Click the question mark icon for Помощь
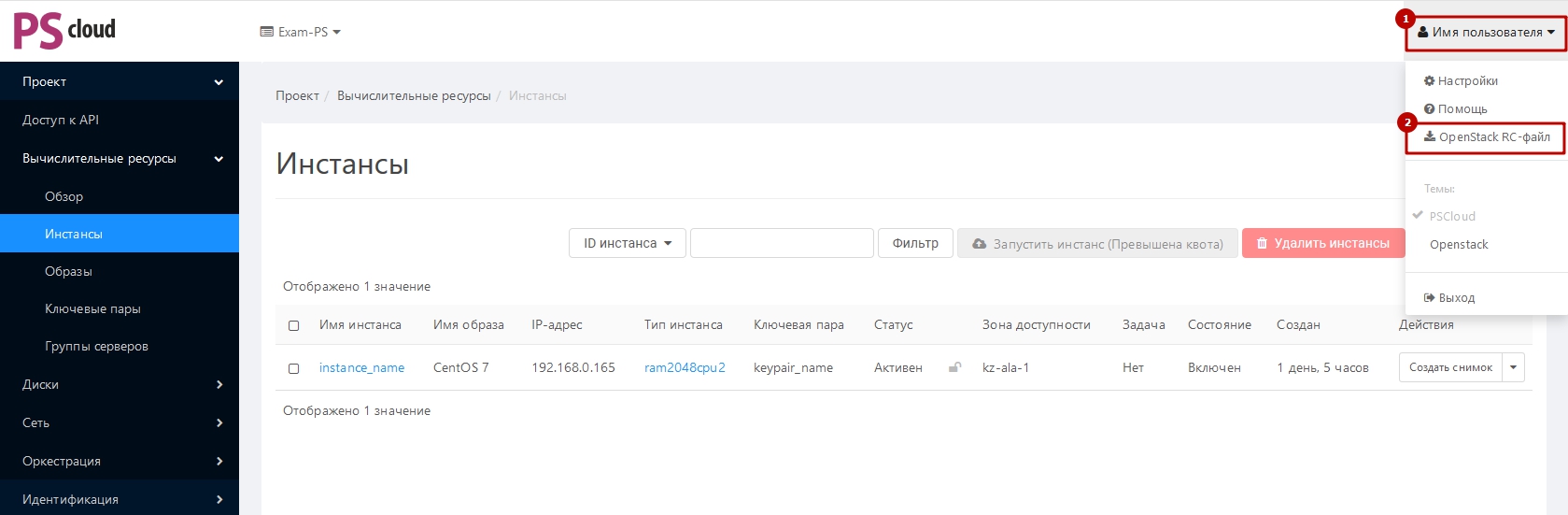Screen dimensions: 1568x515 1429,109
